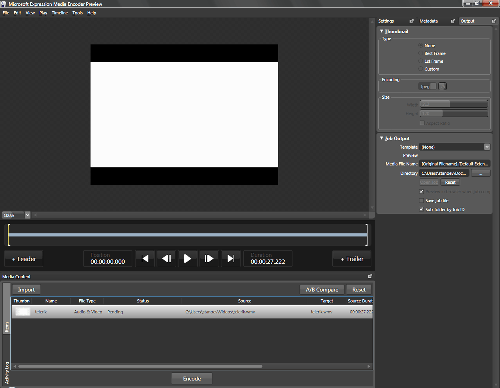Click the Name column header
The height and width of the screenshot is (388, 500).
(x=51, y=301)
